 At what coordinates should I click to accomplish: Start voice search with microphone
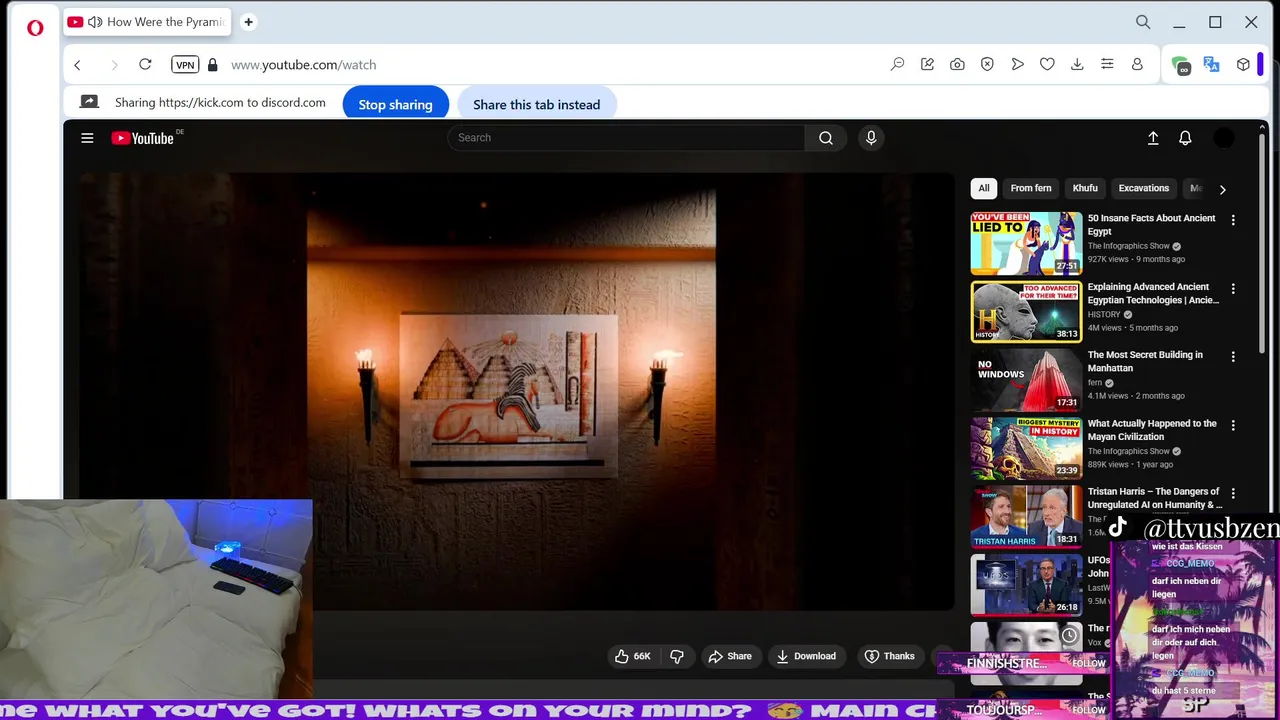tap(871, 138)
